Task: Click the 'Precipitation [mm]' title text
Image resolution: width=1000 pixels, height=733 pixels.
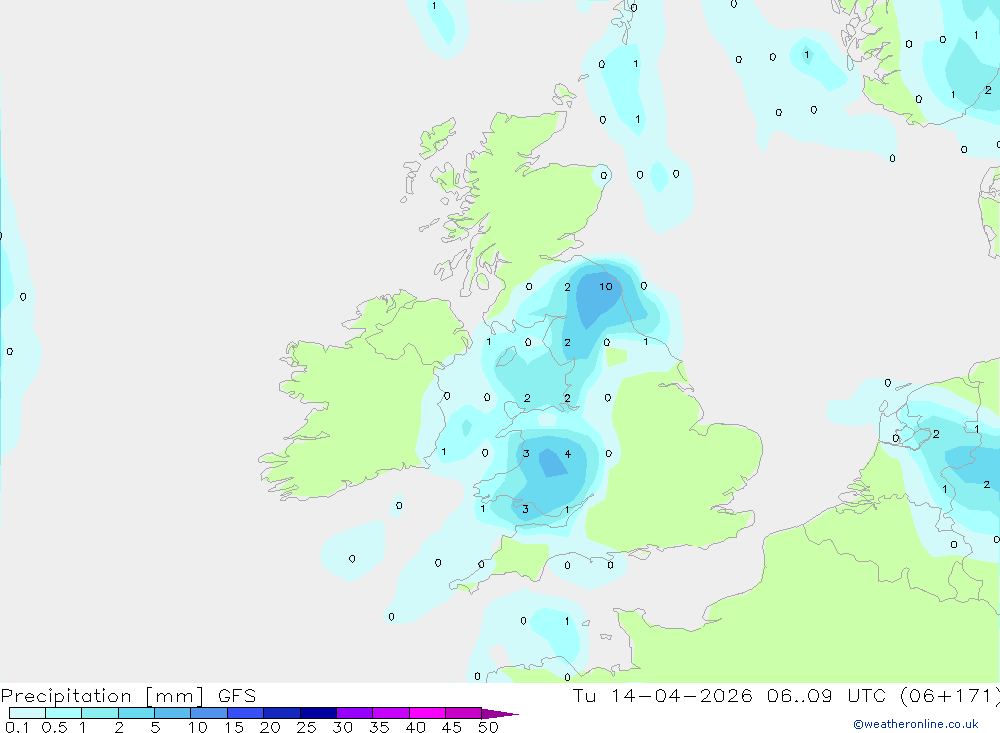Action: (x=102, y=696)
